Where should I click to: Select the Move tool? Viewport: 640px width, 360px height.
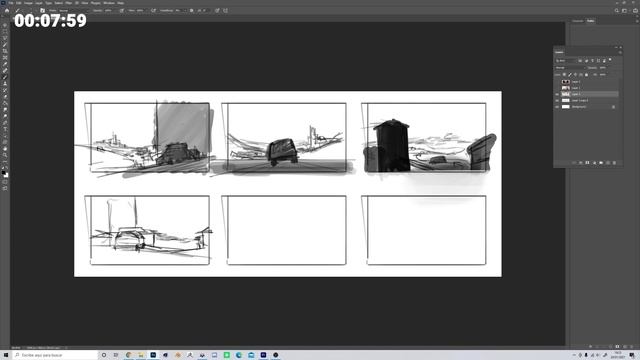[5, 25]
